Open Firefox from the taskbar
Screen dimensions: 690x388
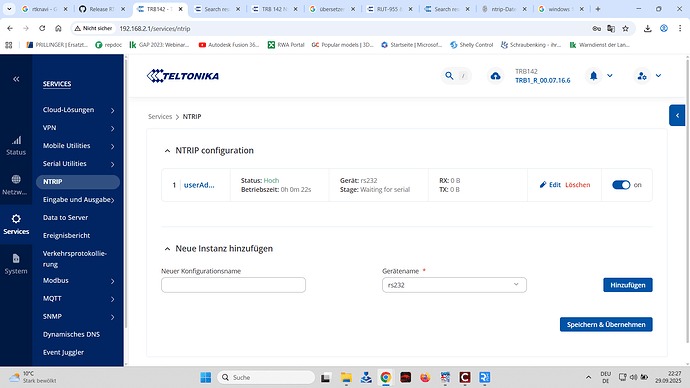[x=425, y=377]
